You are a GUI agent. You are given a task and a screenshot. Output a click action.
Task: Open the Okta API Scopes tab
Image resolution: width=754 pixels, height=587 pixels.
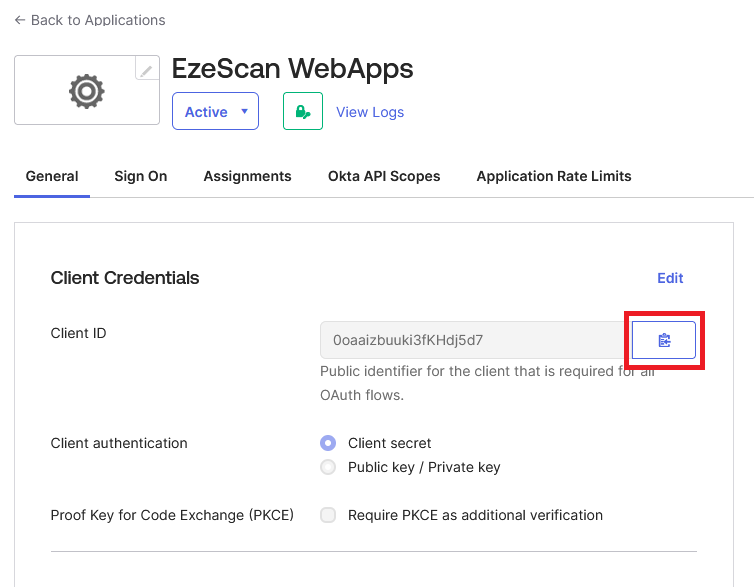pos(384,176)
